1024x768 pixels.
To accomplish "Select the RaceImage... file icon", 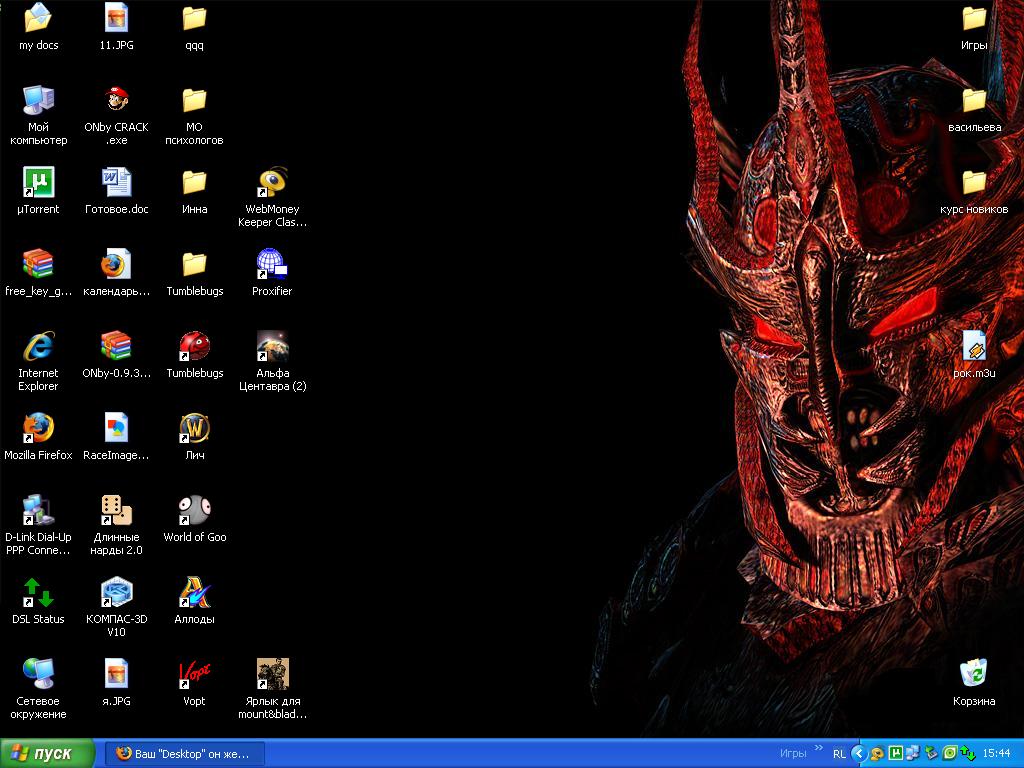I will tap(116, 428).
